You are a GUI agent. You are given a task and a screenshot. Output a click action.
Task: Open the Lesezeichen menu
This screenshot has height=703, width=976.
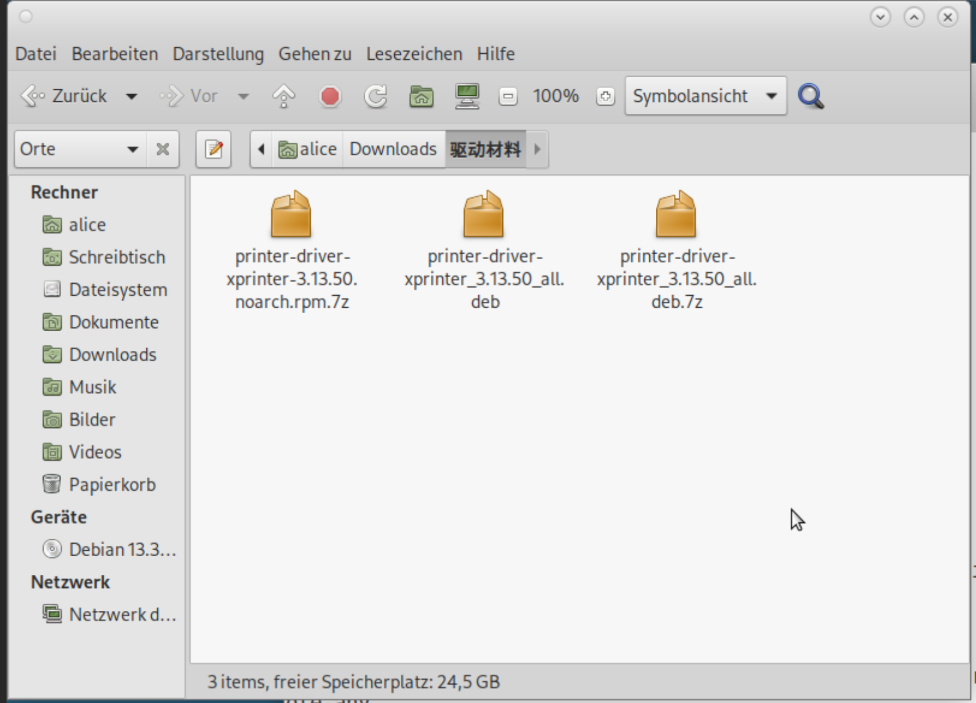(x=414, y=54)
